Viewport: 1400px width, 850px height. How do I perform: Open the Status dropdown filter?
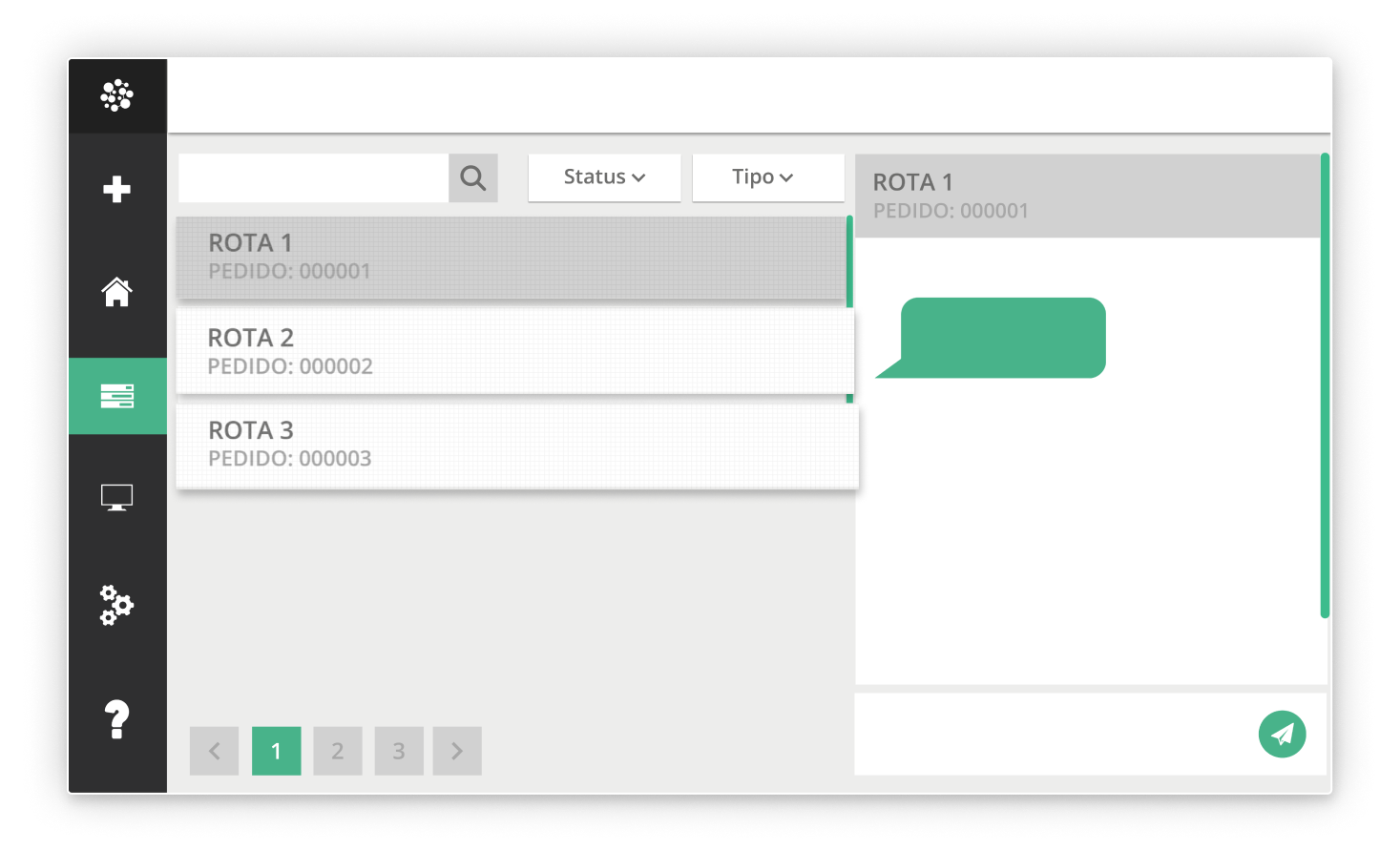pos(604,177)
